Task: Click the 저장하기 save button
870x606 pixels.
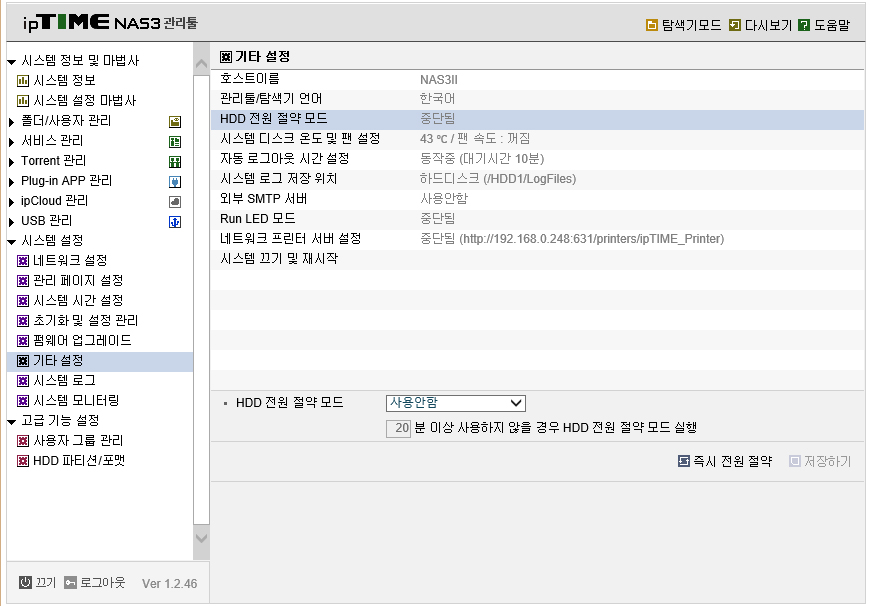Action: 820,461
